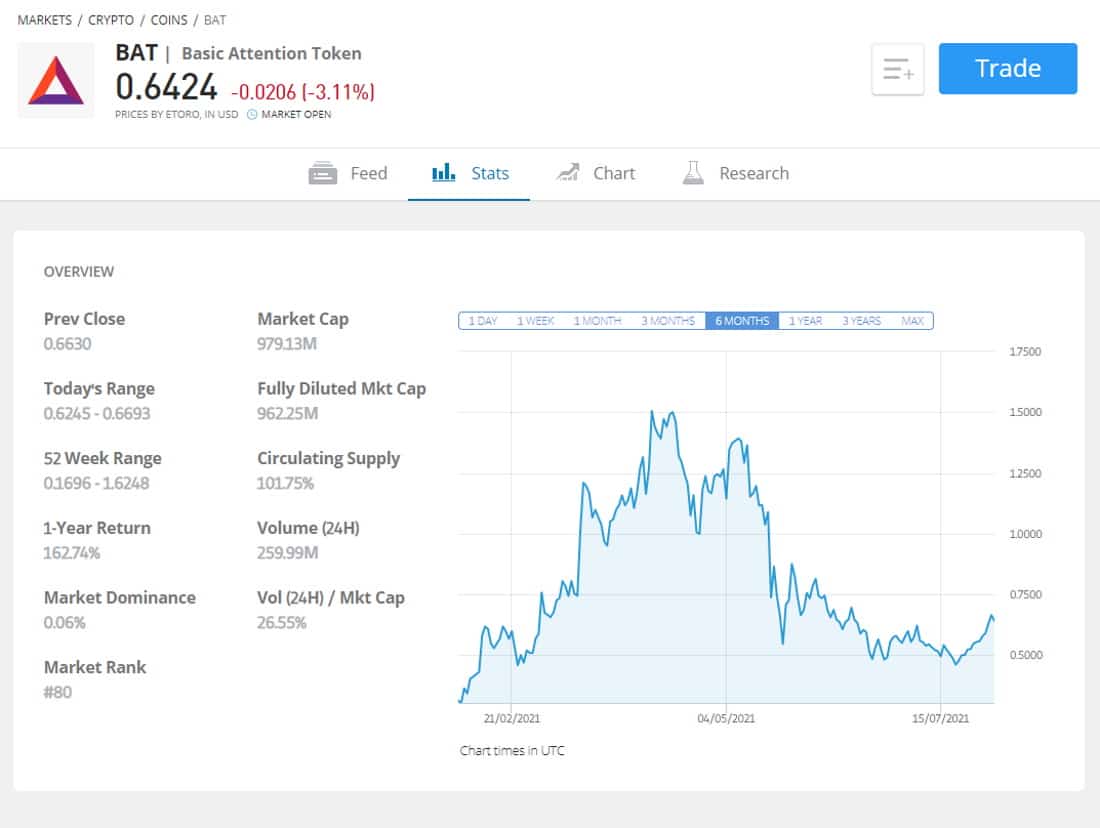Viewport: 1100px width, 828px height.
Task: Click the BAT breadcrumb item
Action: (215, 20)
